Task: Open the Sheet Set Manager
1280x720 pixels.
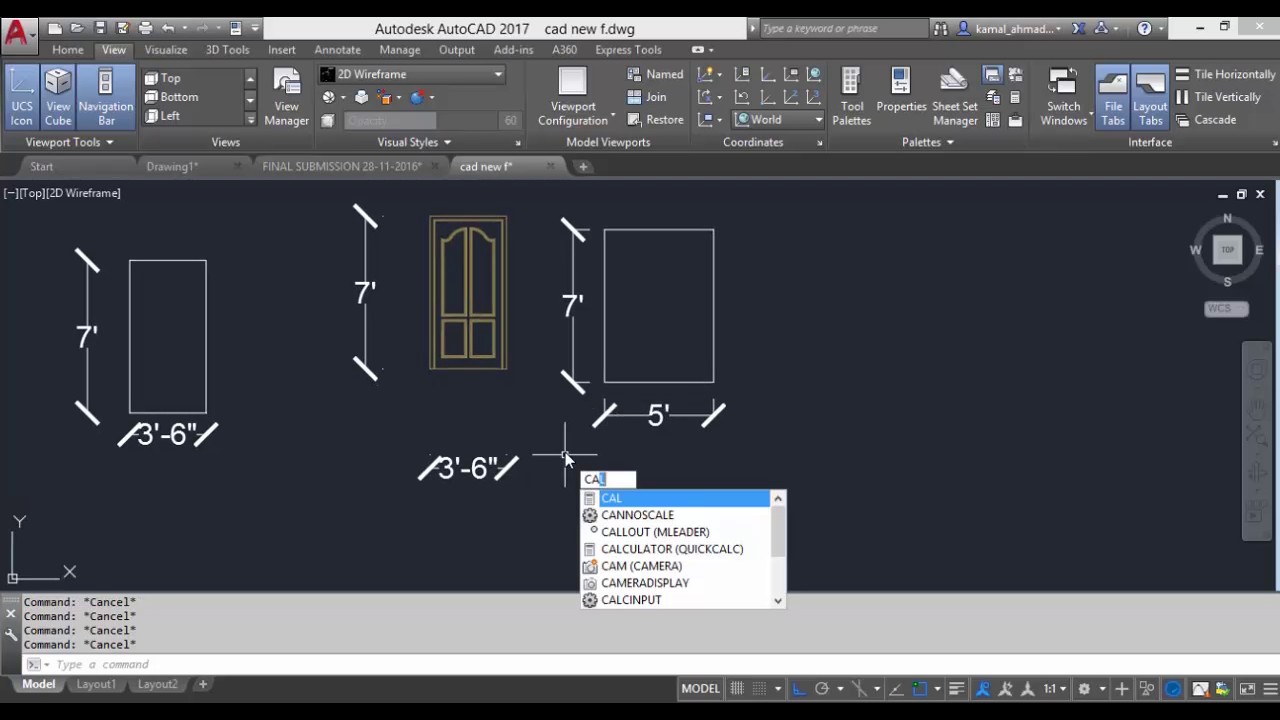Action: 955,98
